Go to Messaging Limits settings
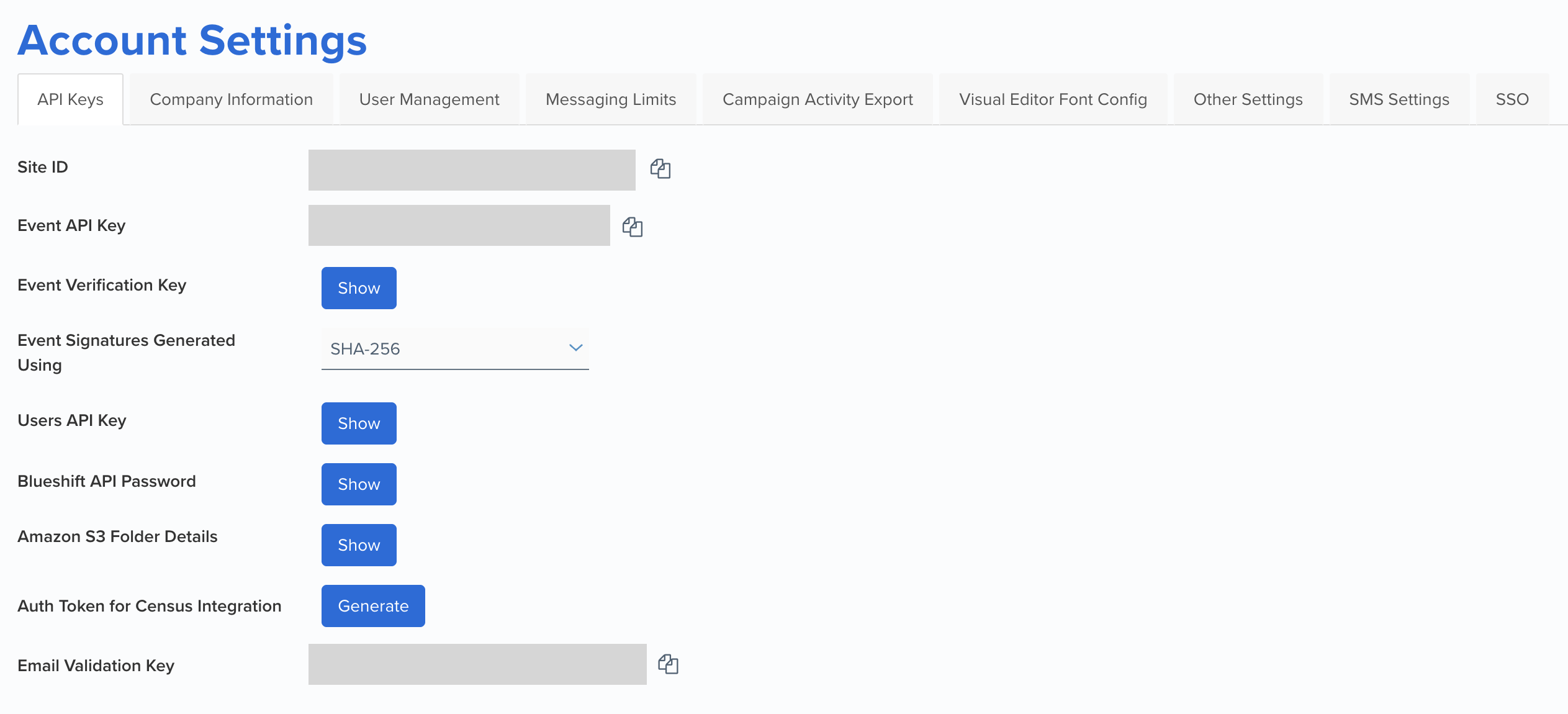 pos(610,99)
